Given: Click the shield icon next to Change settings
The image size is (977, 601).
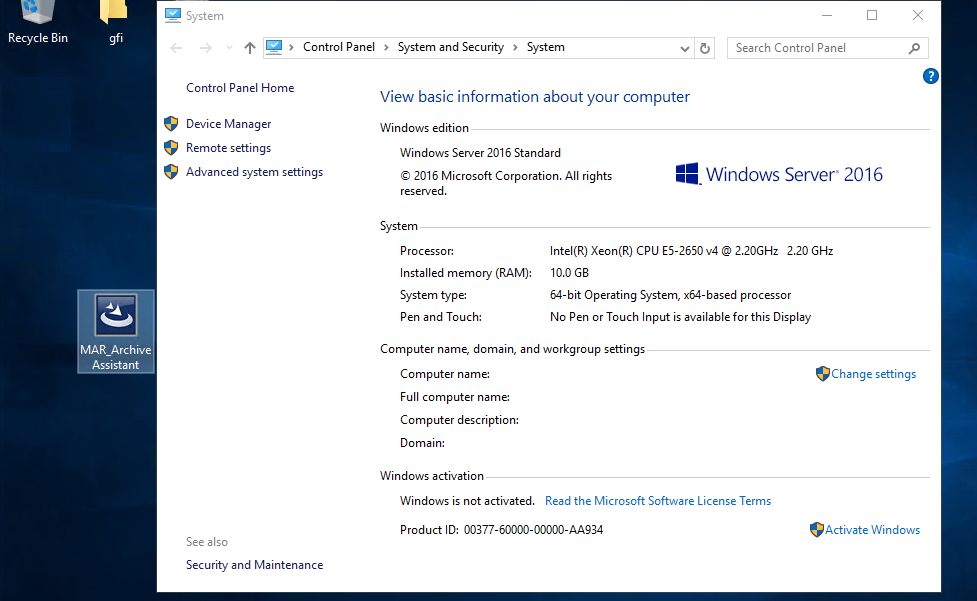Looking at the screenshot, I should coord(822,374).
